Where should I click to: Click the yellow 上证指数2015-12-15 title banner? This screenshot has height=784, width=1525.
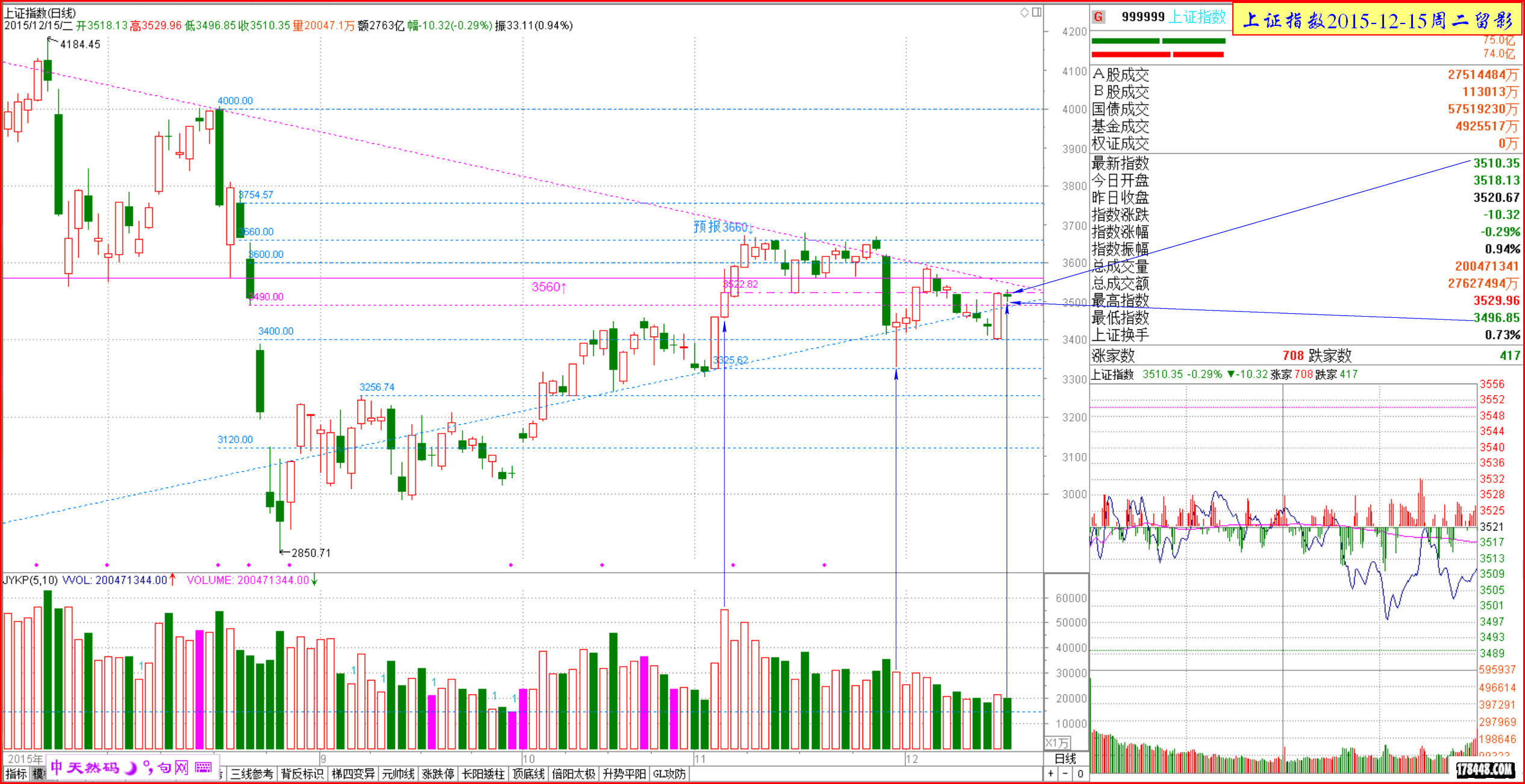pos(1377,20)
